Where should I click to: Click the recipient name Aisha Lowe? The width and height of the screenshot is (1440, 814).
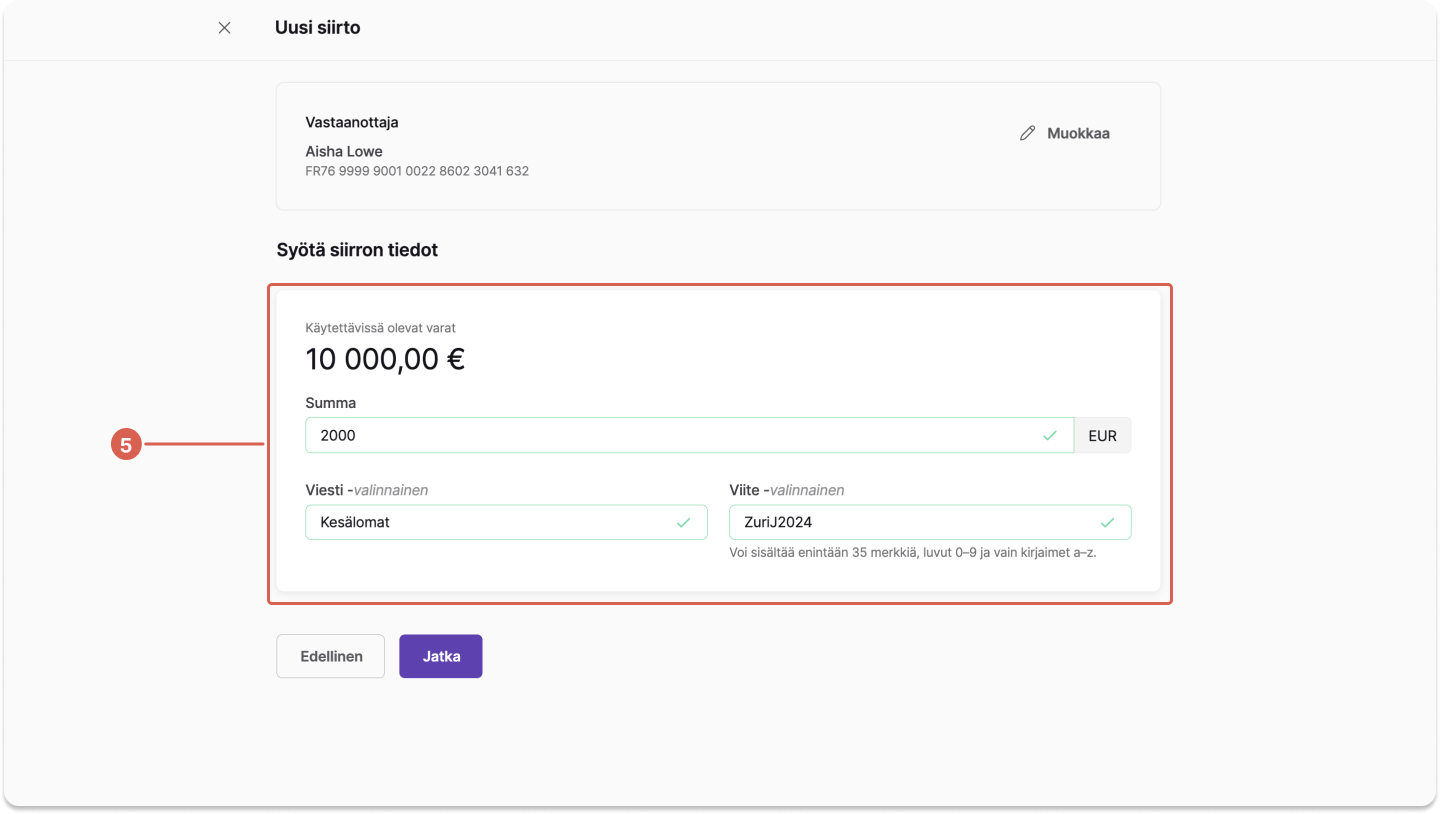tap(344, 152)
